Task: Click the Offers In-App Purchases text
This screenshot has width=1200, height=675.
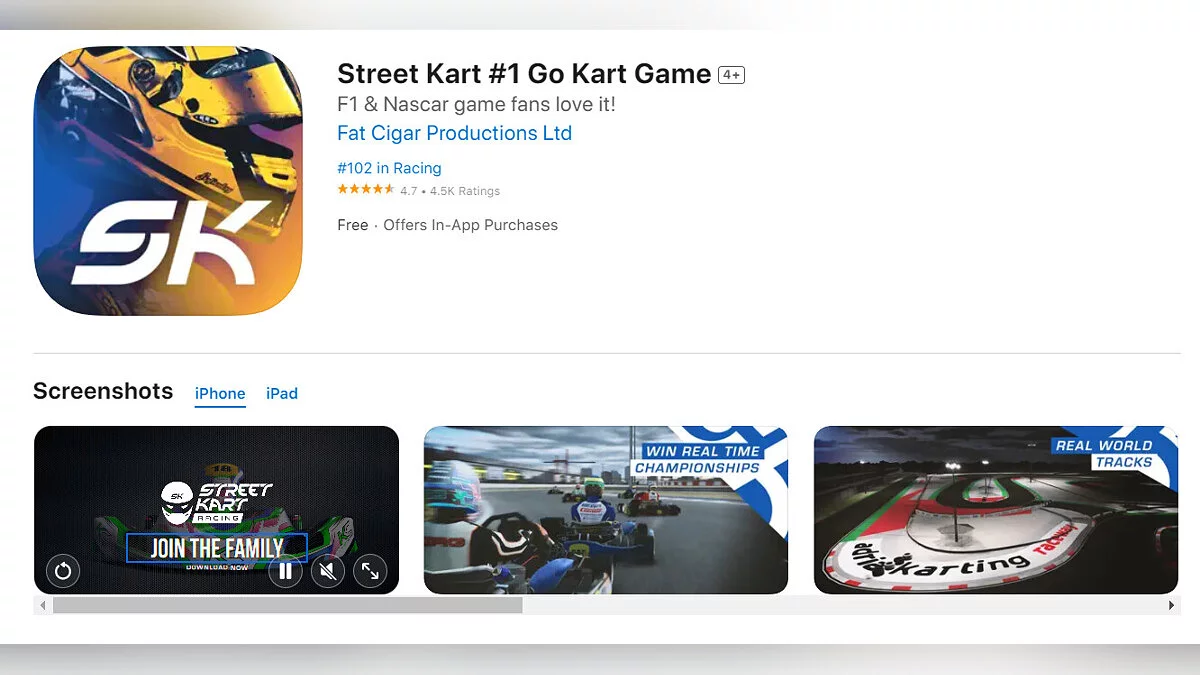Action: tap(471, 225)
